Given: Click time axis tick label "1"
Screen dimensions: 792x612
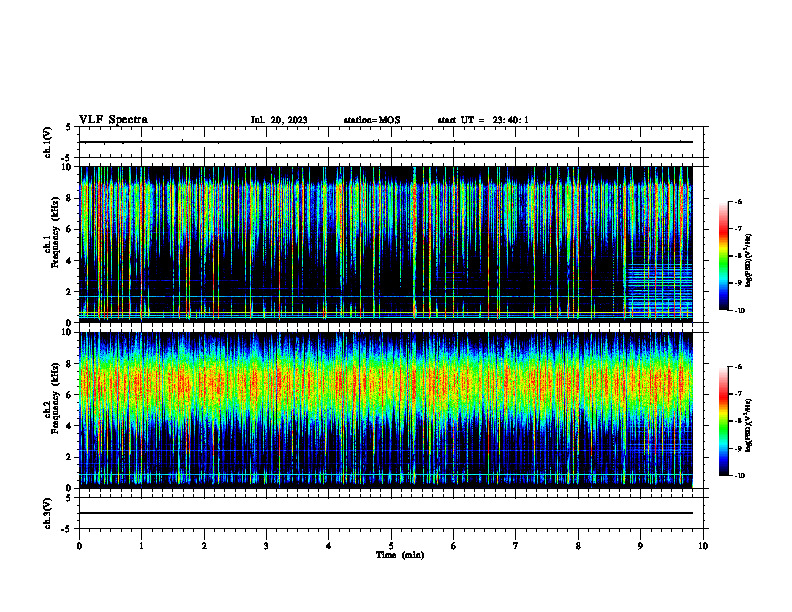Looking at the screenshot, I should coord(141,546).
